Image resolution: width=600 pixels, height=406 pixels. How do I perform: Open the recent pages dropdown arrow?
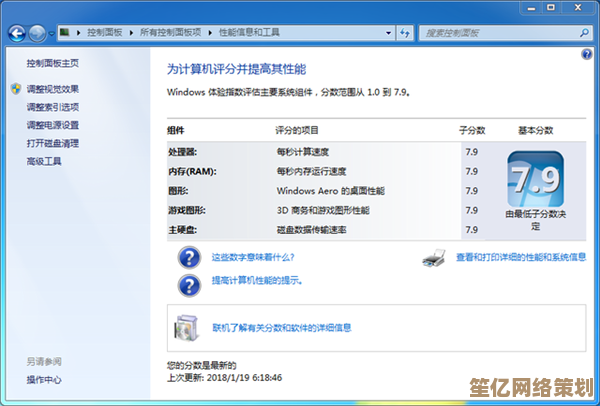click(x=52, y=34)
